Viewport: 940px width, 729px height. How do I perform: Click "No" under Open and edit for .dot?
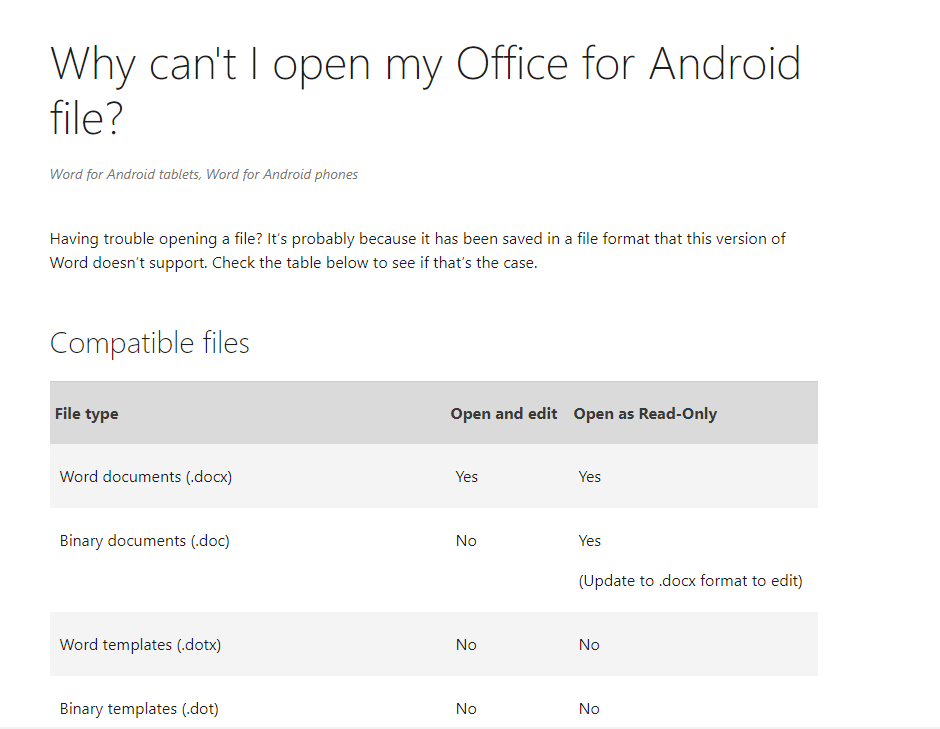pyautogui.click(x=466, y=709)
